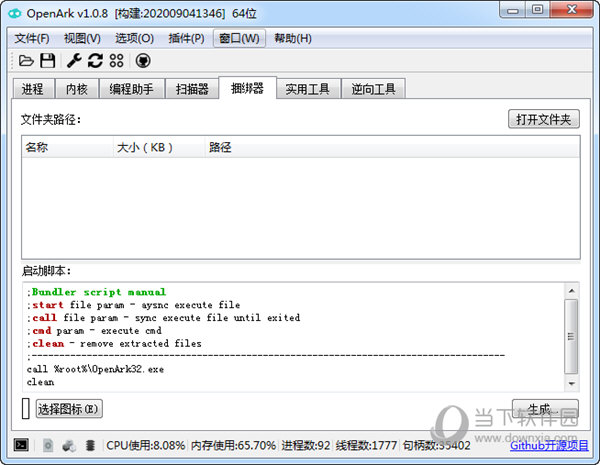Open the 帮助(H) menu
600x465 pixels.
[x=293, y=38]
